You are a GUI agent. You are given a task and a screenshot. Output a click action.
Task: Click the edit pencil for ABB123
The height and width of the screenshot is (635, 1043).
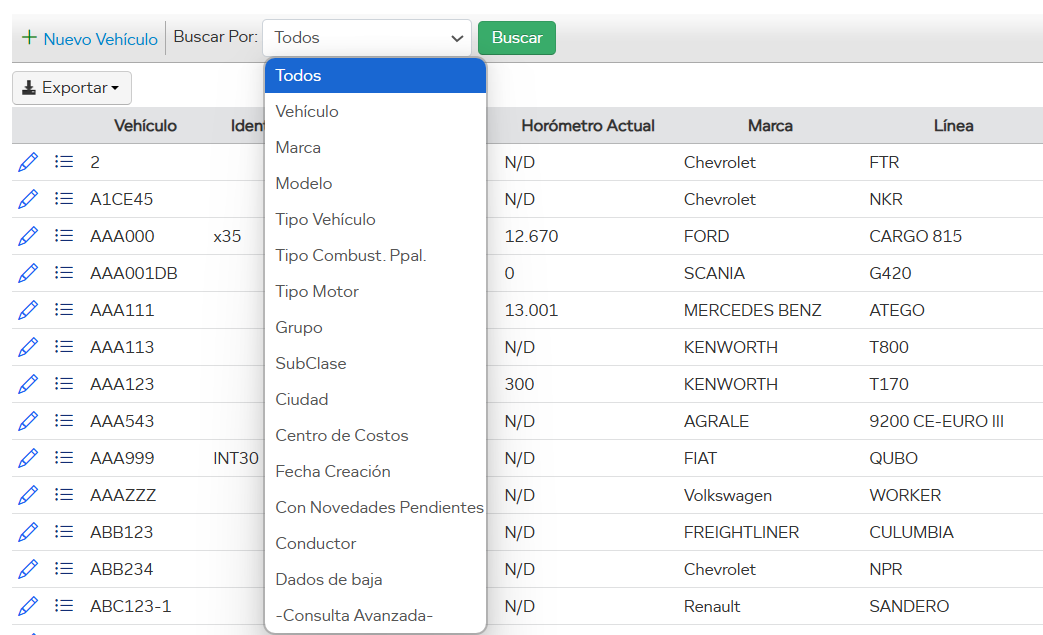(x=27, y=532)
